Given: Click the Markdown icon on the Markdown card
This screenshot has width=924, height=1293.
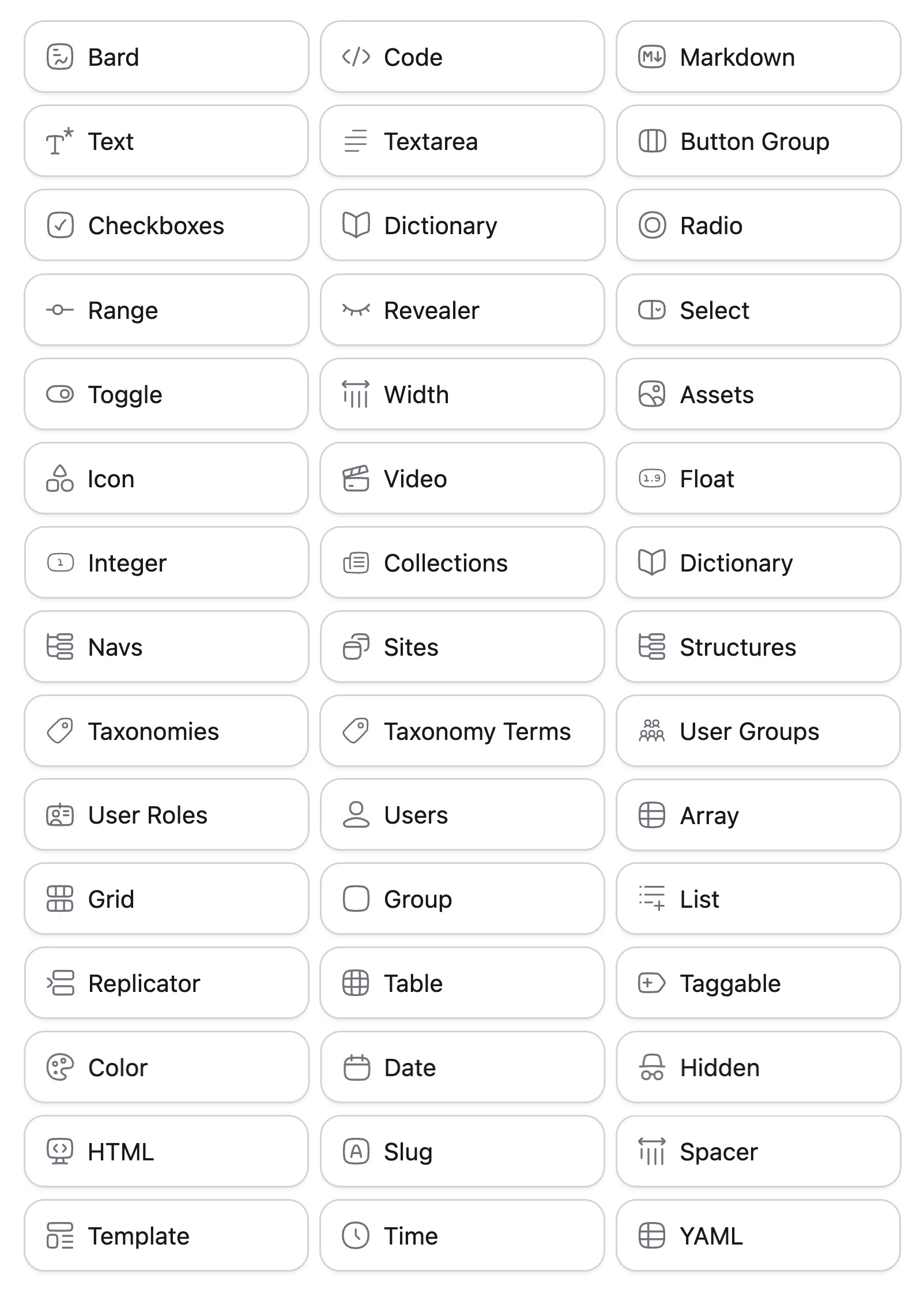Looking at the screenshot, I should (651, 57).
